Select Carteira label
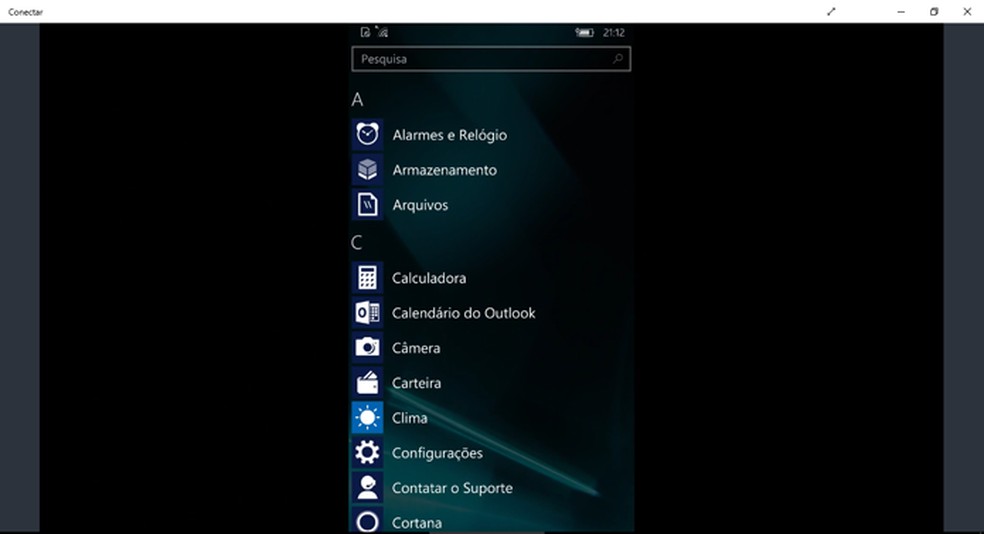 click(x=416, y=383)
